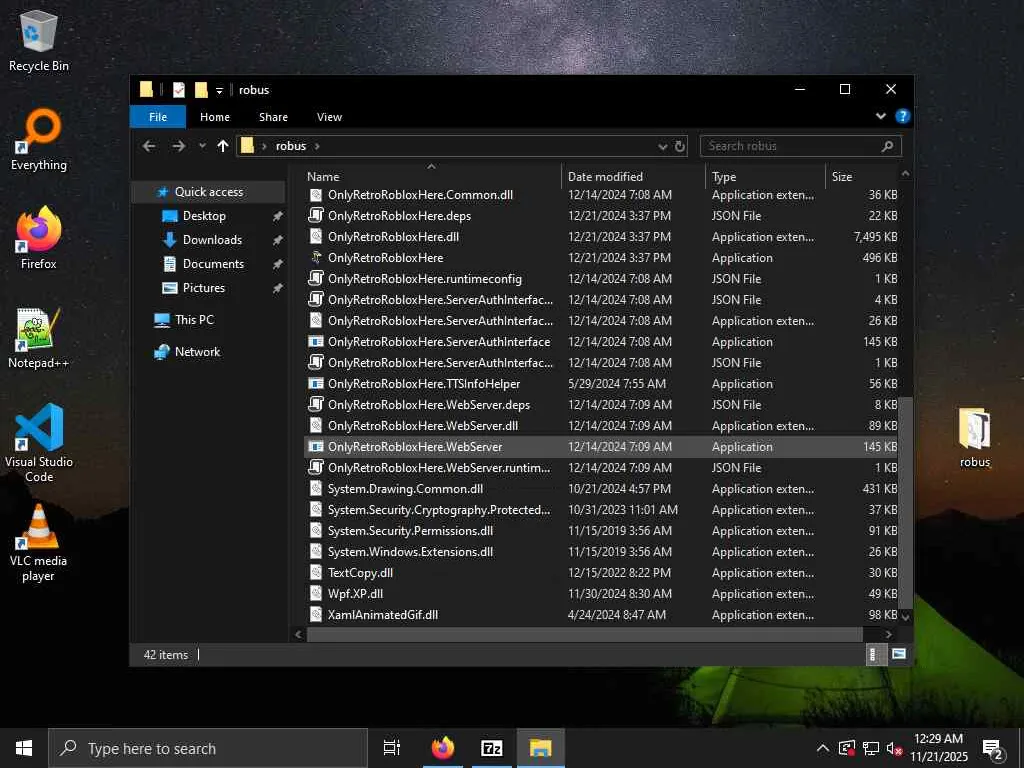Image resolution: width=1024 pixels, height=768 pixels.
Task: Open Task View on the taskbar
Action: tap(392, 748)
